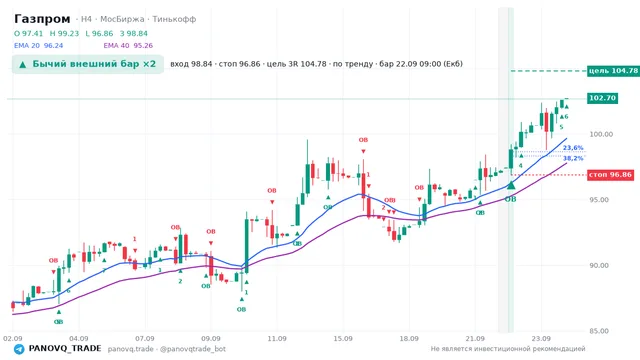Screen dimensions: 640x360
Task: Click the 'L 96.86' low value
Action: pyautogui.click(x=99, y=33)
